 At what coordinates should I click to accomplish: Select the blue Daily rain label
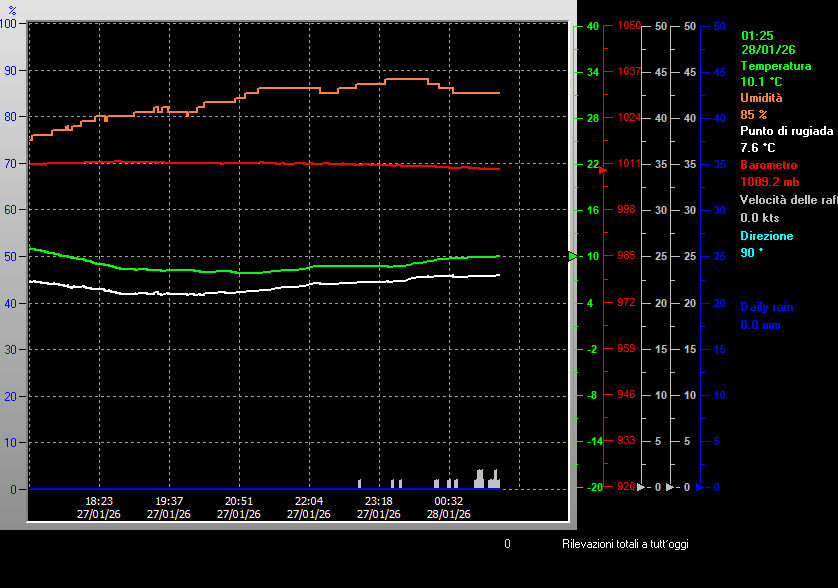point(766,307)
